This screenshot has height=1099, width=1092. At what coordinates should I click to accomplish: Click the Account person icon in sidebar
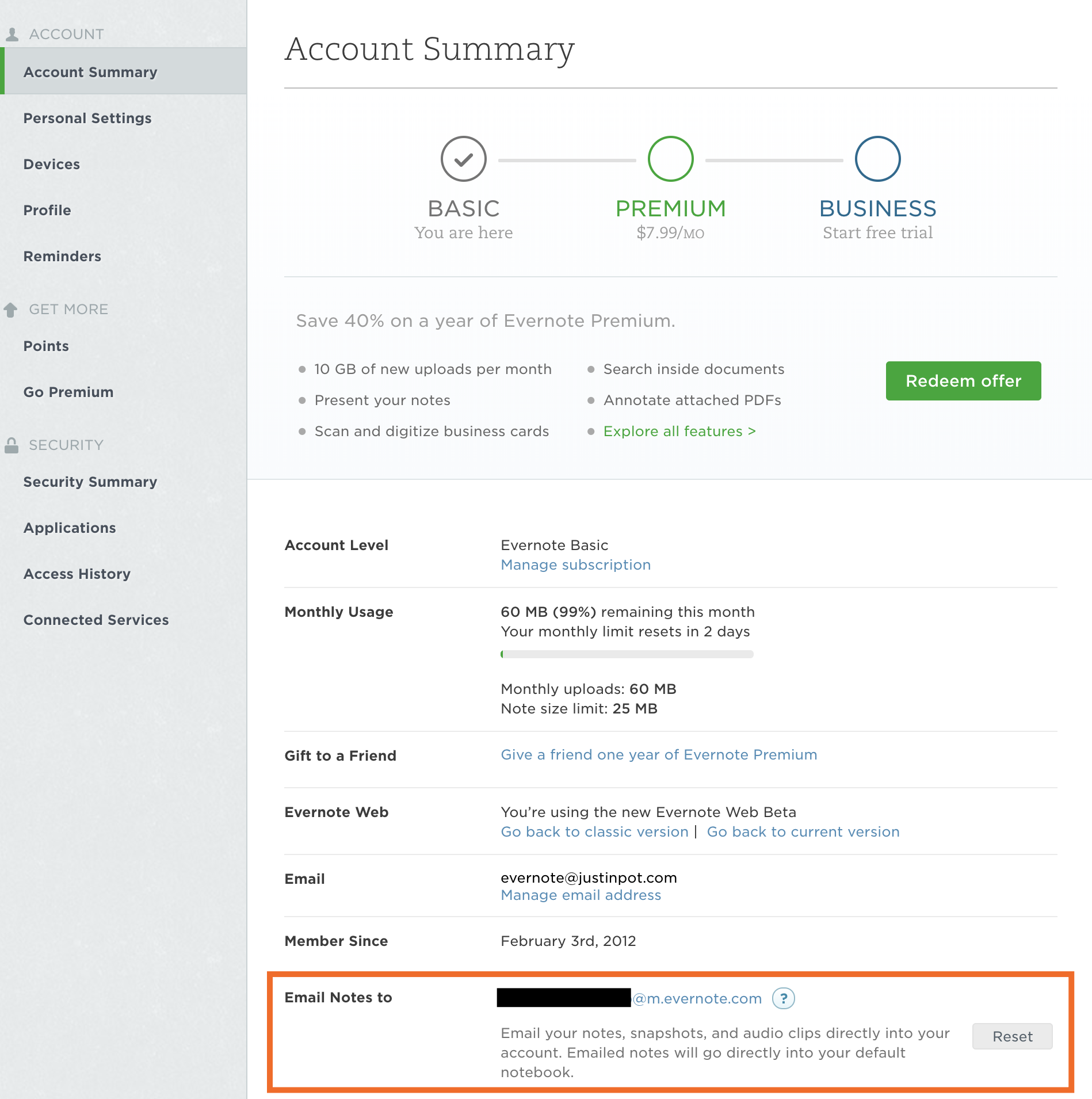(x=12, y=35)
